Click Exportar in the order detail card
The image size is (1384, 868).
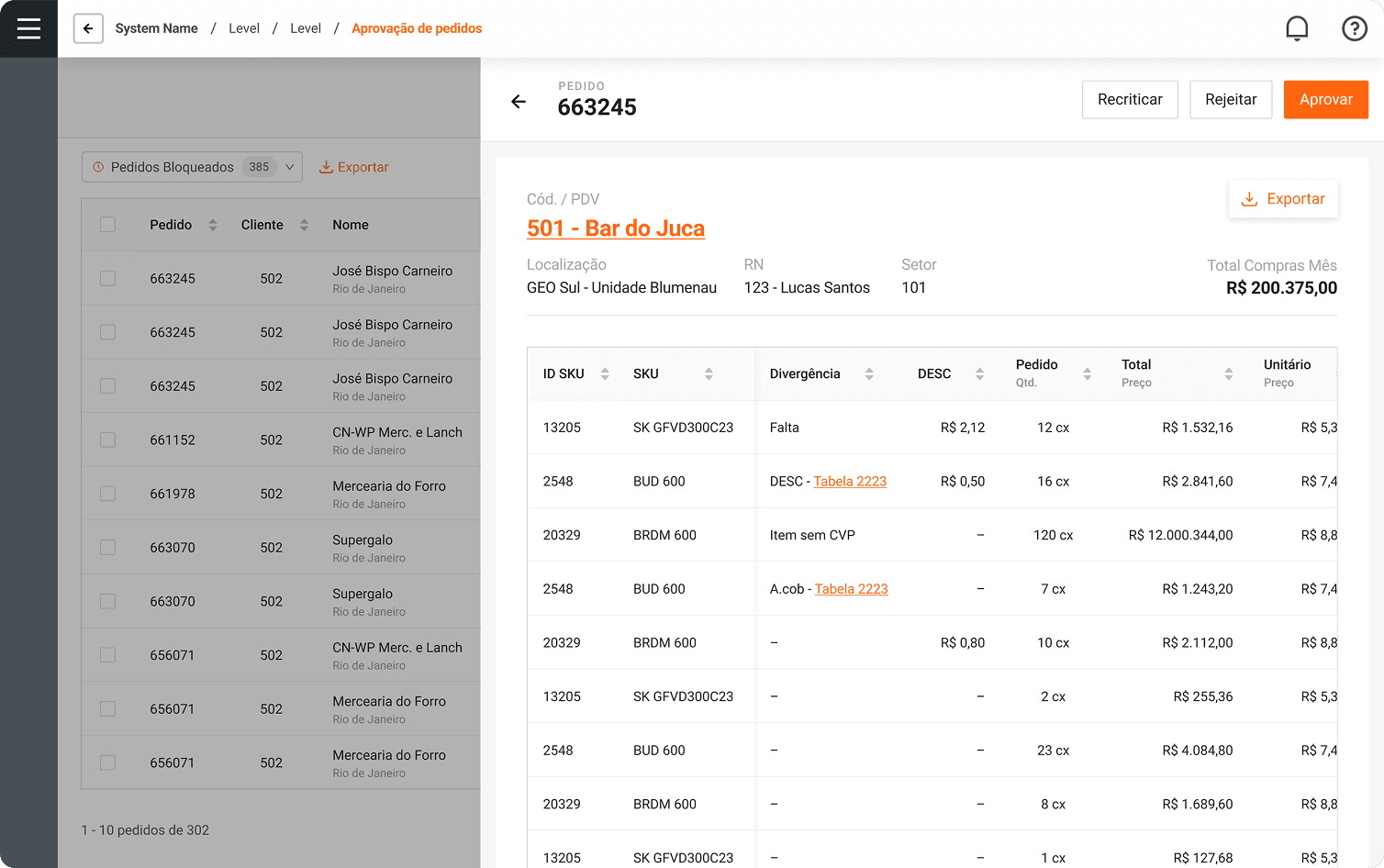click(x=1283, y=199)
